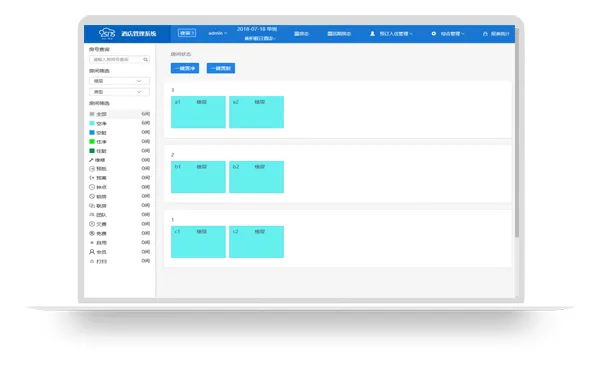Click the clock-shaped hourly room filter icon
Viewport: 600px width, 367px height.
click(x=92, y=187)
